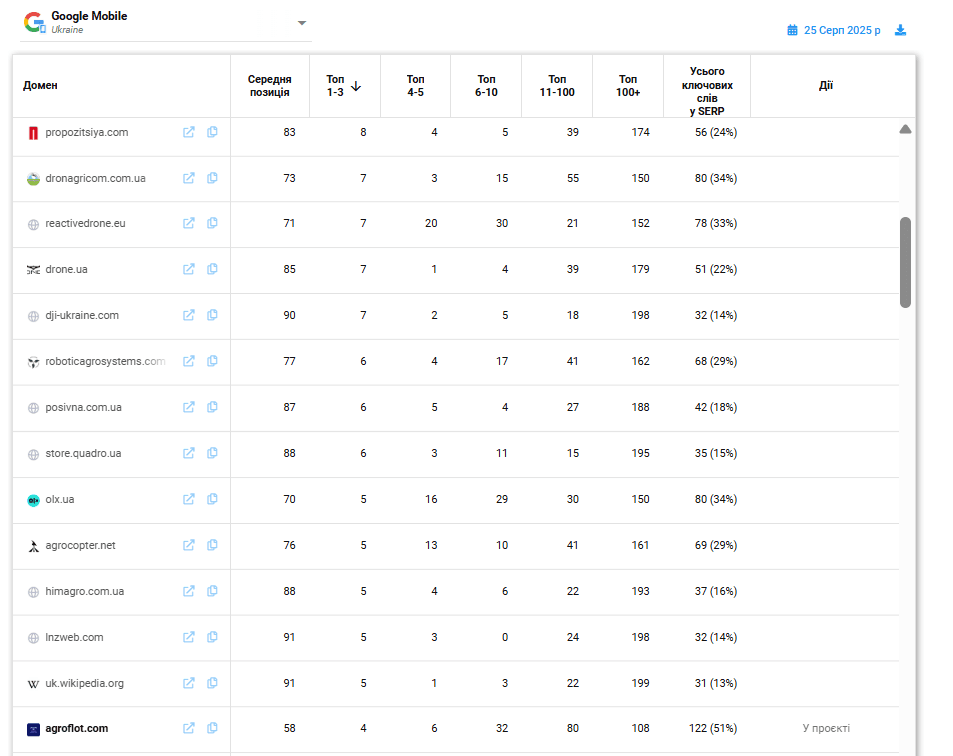Copy himagro.com.ua domain icon
The image size is (953, 756).
coord(212,591)
